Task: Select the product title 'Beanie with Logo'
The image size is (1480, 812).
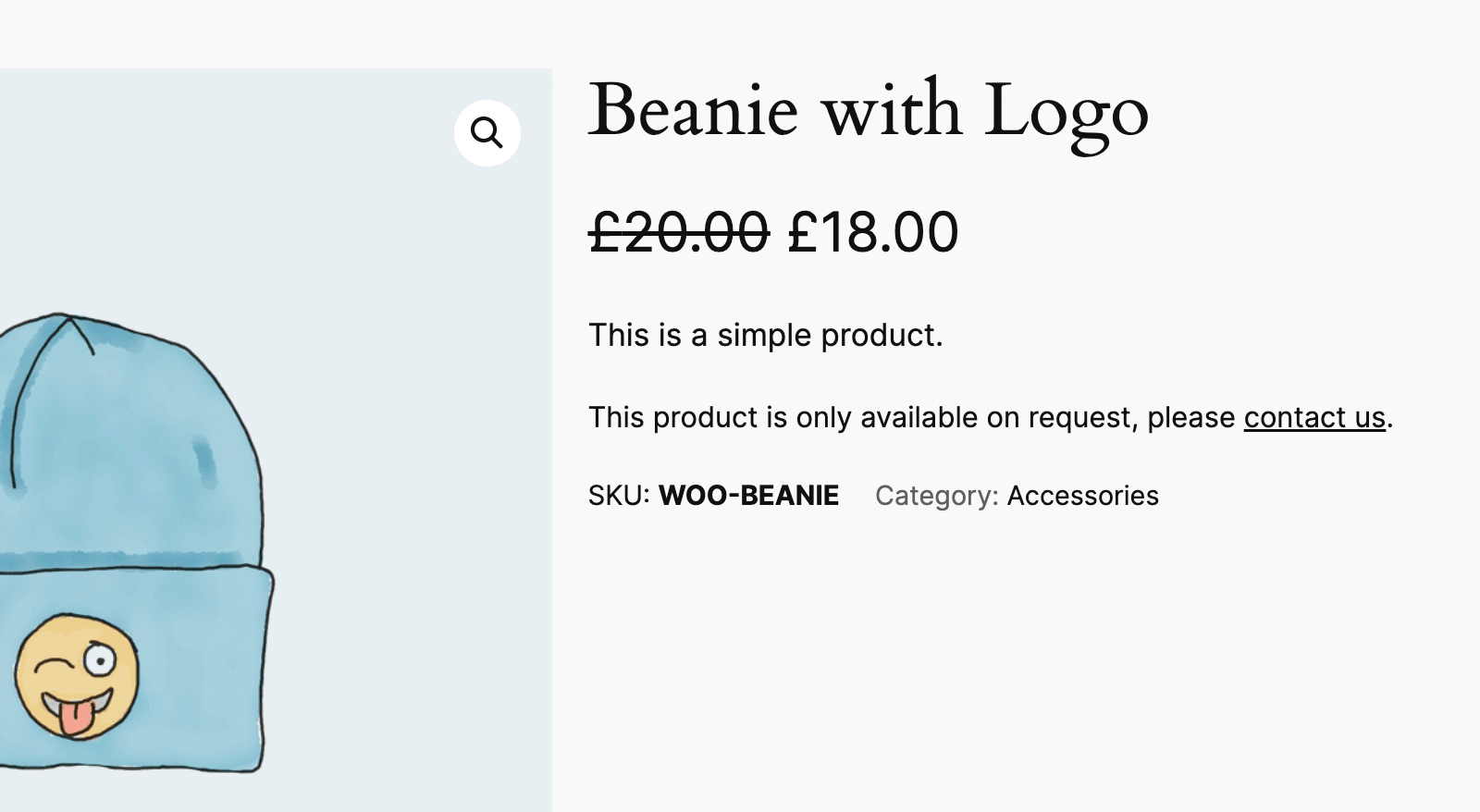Action: point(868,111)
